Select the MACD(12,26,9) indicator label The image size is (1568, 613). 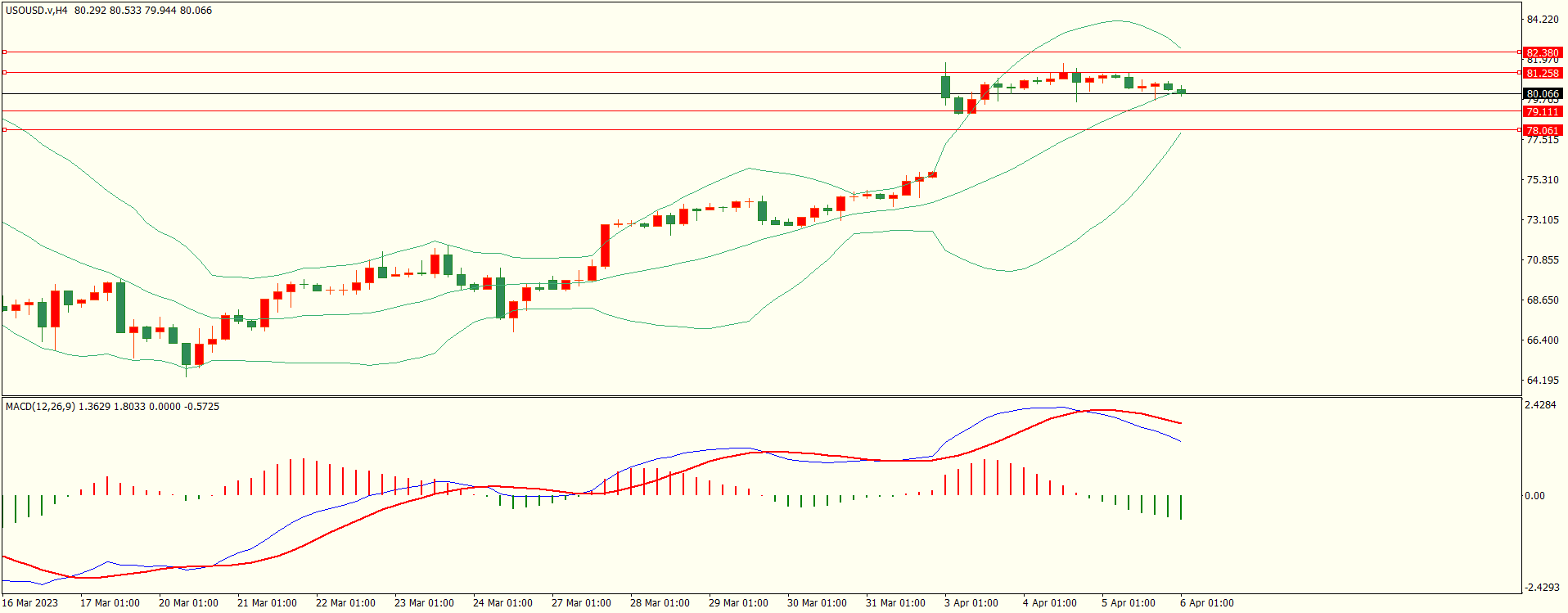click(41, 406)
